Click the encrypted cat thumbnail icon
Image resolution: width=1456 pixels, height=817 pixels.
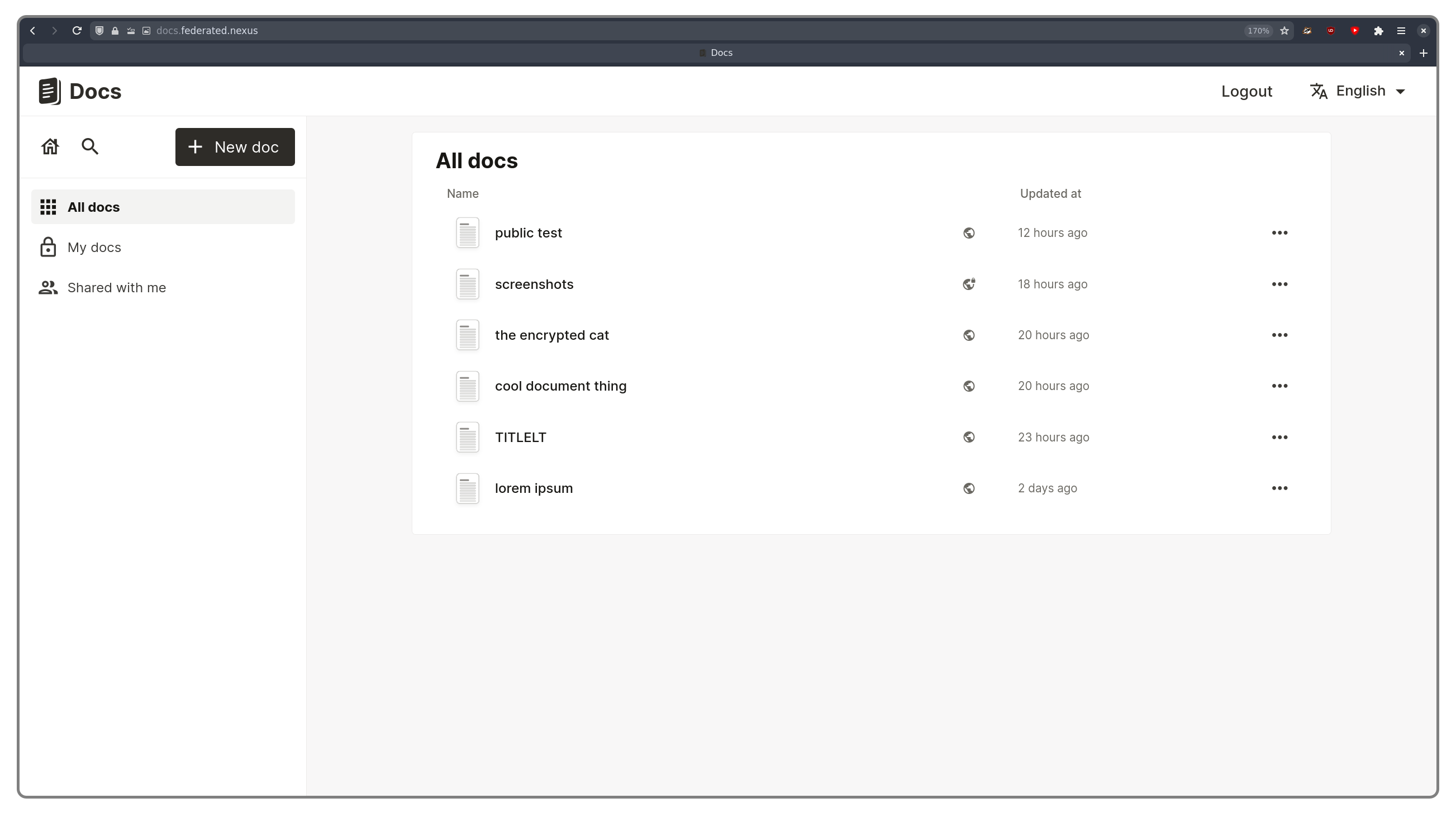point(468,335)
